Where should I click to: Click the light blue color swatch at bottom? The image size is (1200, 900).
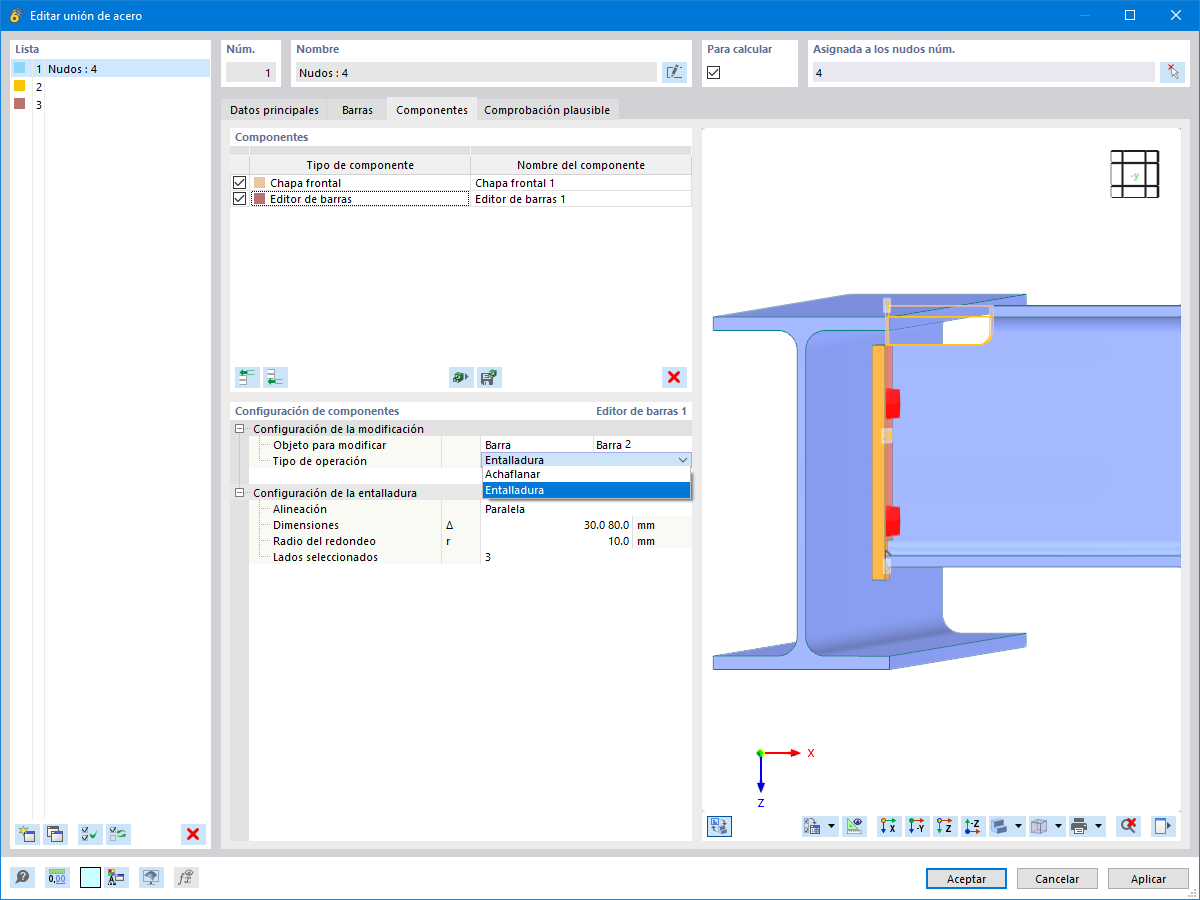point(90,878)
